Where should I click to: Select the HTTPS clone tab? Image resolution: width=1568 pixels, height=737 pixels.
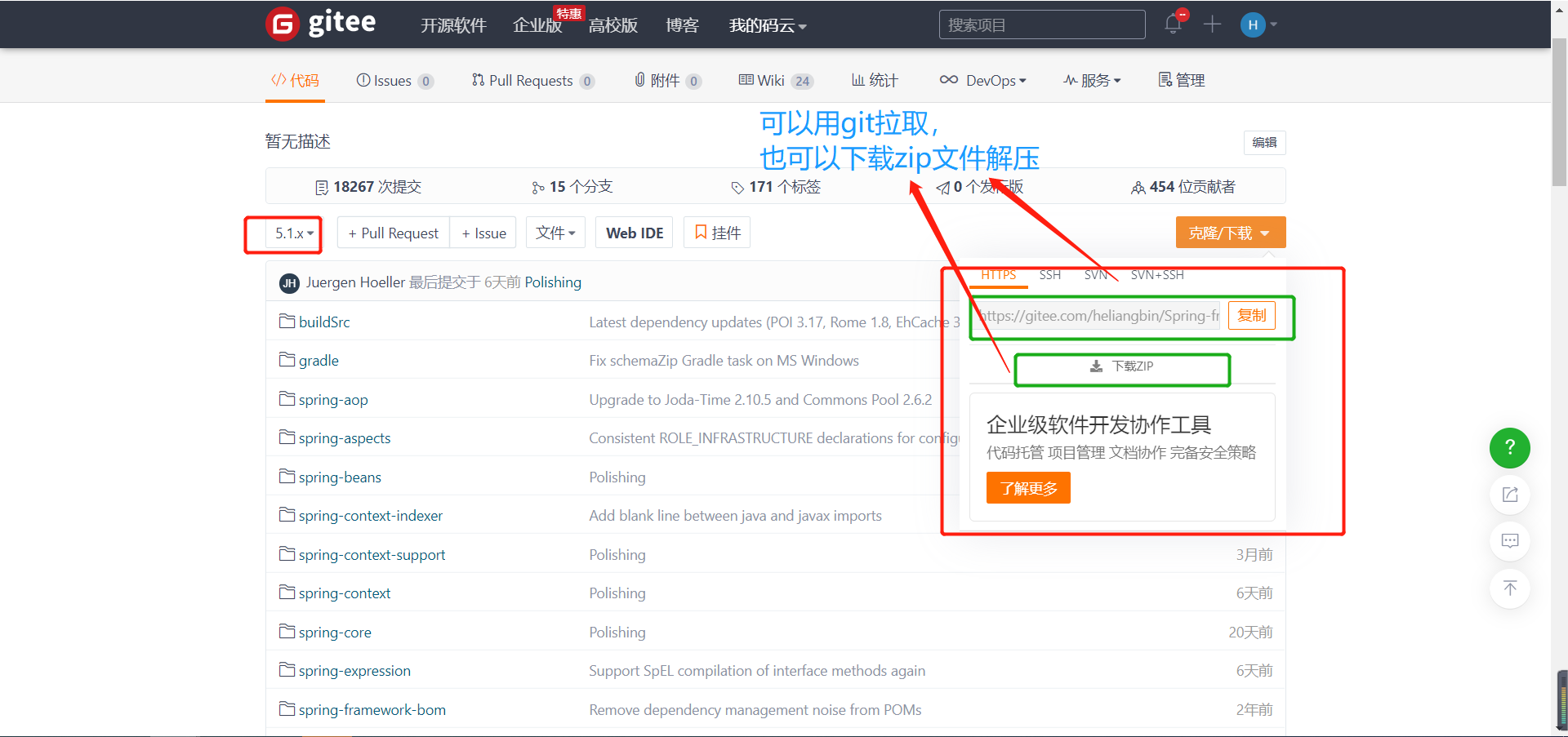998,275
